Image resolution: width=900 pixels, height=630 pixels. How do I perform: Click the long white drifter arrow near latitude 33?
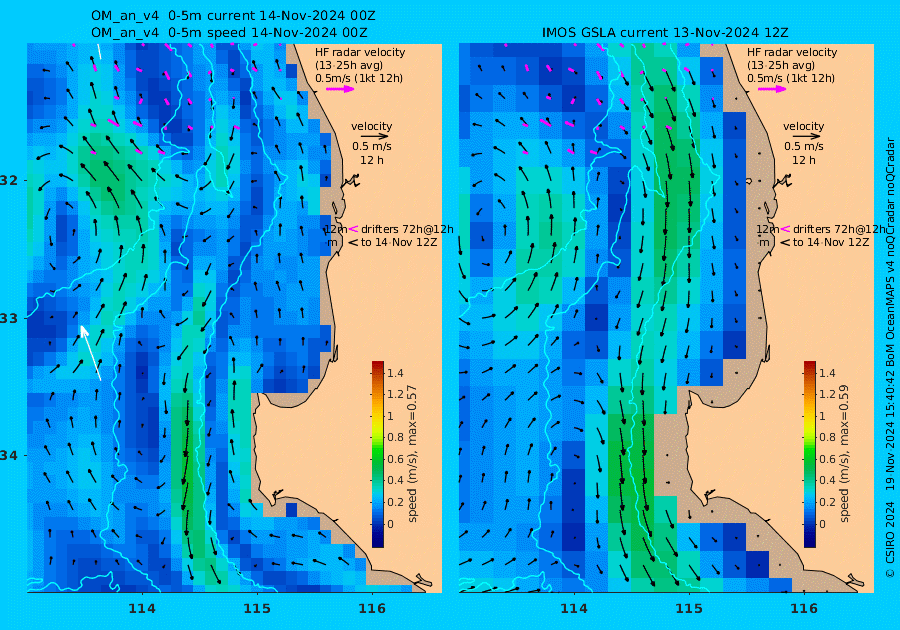91,352
